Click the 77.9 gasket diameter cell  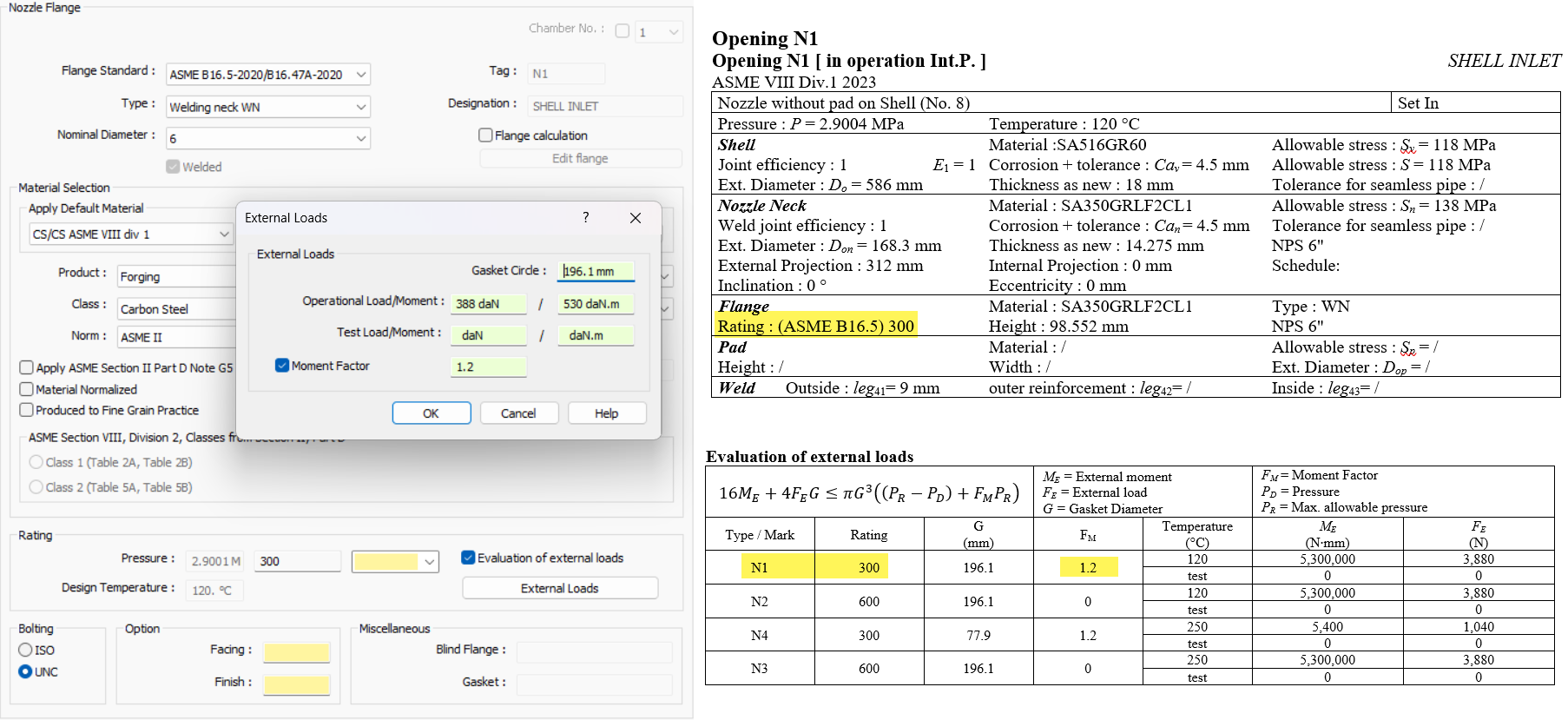(978, 635)
